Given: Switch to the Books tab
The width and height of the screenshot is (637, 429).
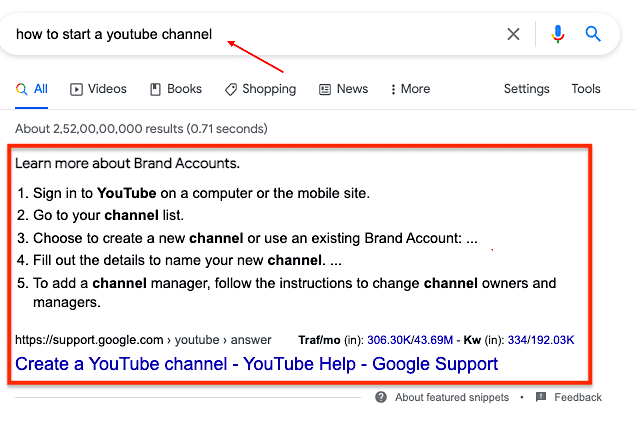Looking at the screenshot, I should click(176, 89).
